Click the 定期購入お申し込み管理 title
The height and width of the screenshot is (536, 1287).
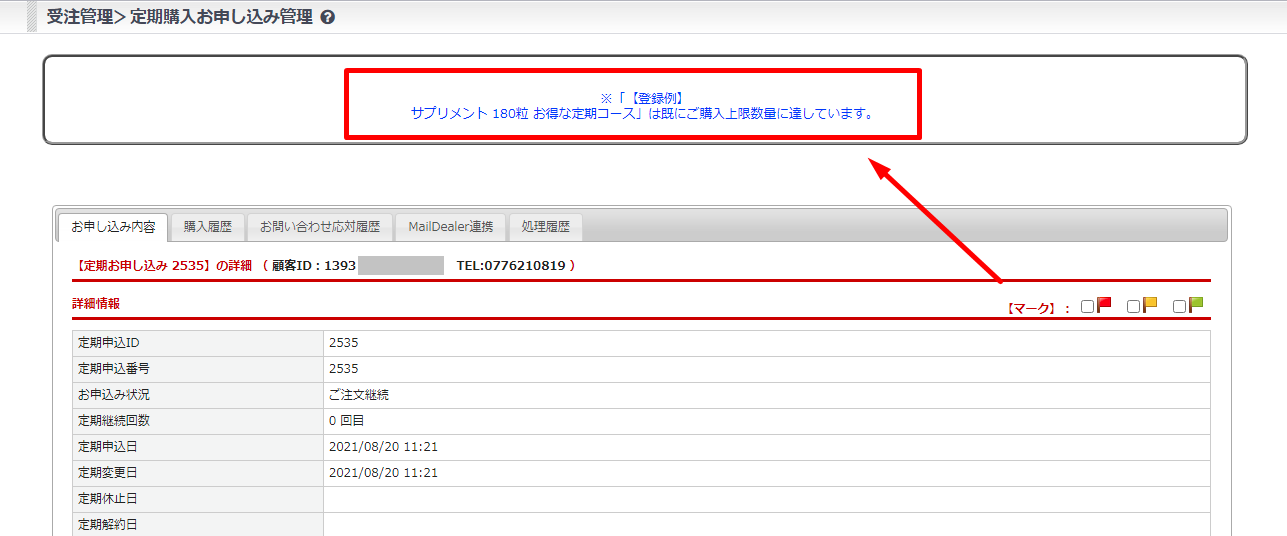[x=221, y=17]
